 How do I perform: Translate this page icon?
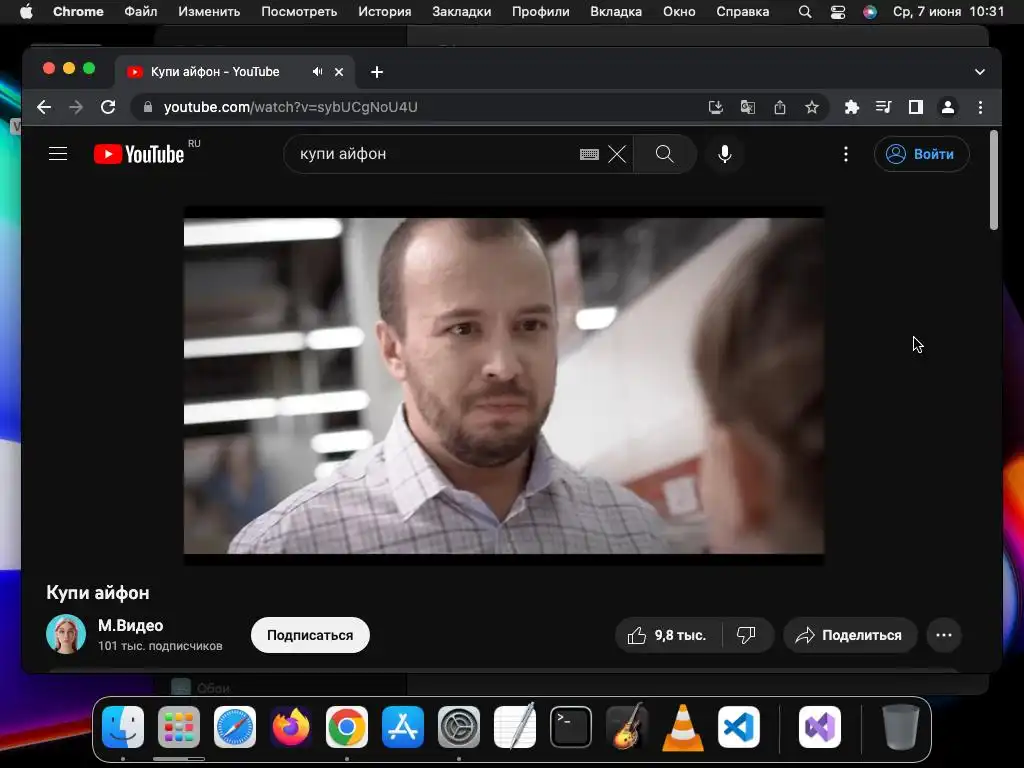pyautogui.click(x=748, y=107)
